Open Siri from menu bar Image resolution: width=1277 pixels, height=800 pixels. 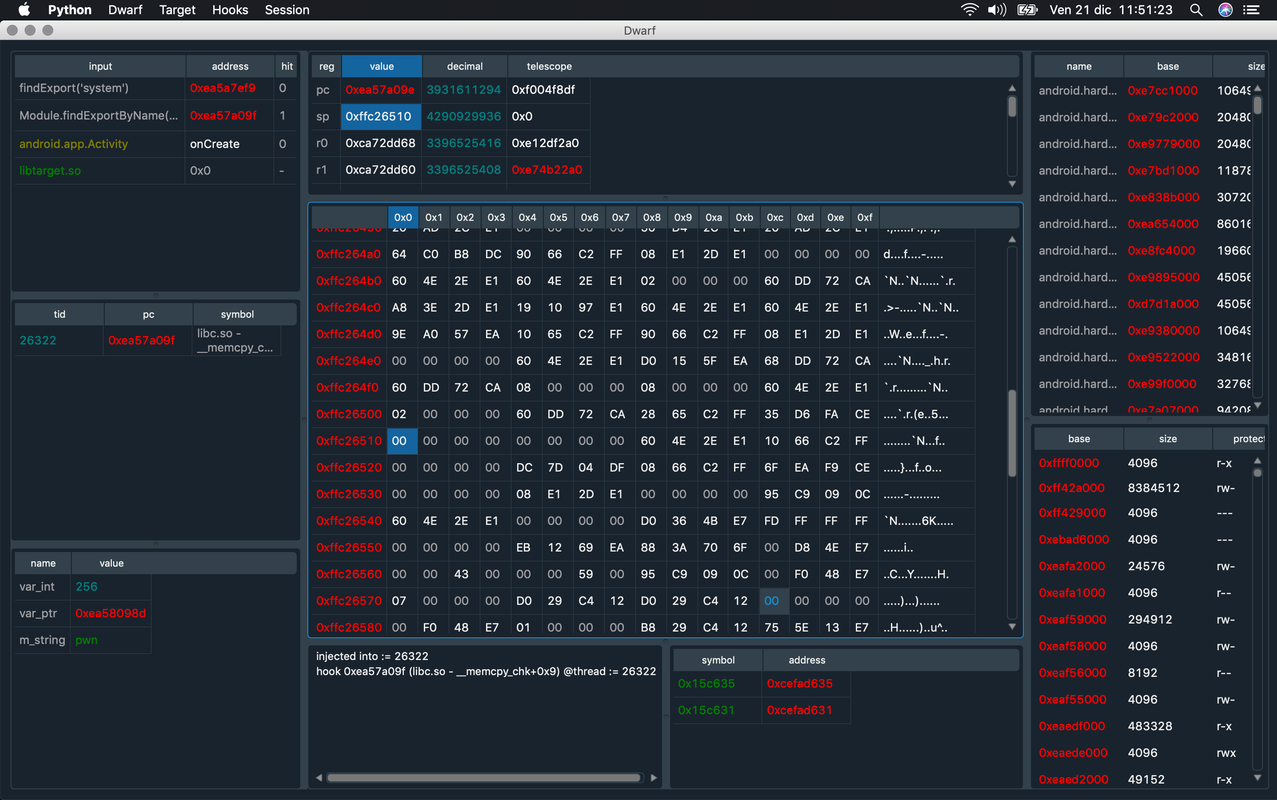click(1225, 10)
